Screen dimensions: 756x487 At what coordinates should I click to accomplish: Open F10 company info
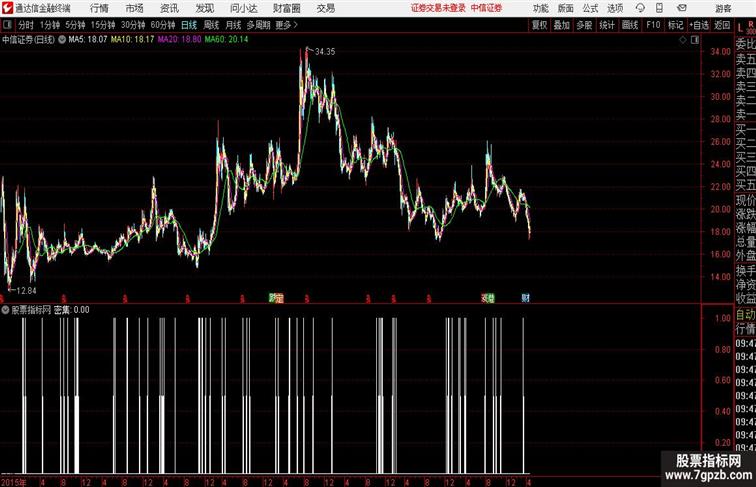[x=653, y=25]
